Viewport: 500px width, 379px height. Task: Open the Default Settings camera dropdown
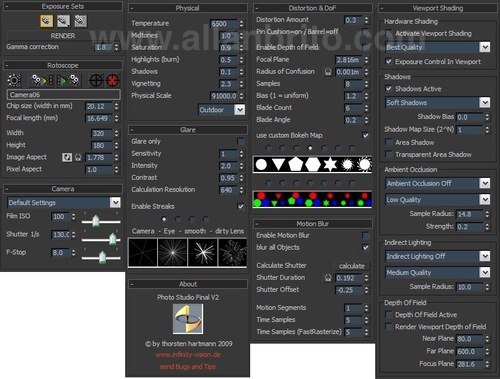point(64,202)
